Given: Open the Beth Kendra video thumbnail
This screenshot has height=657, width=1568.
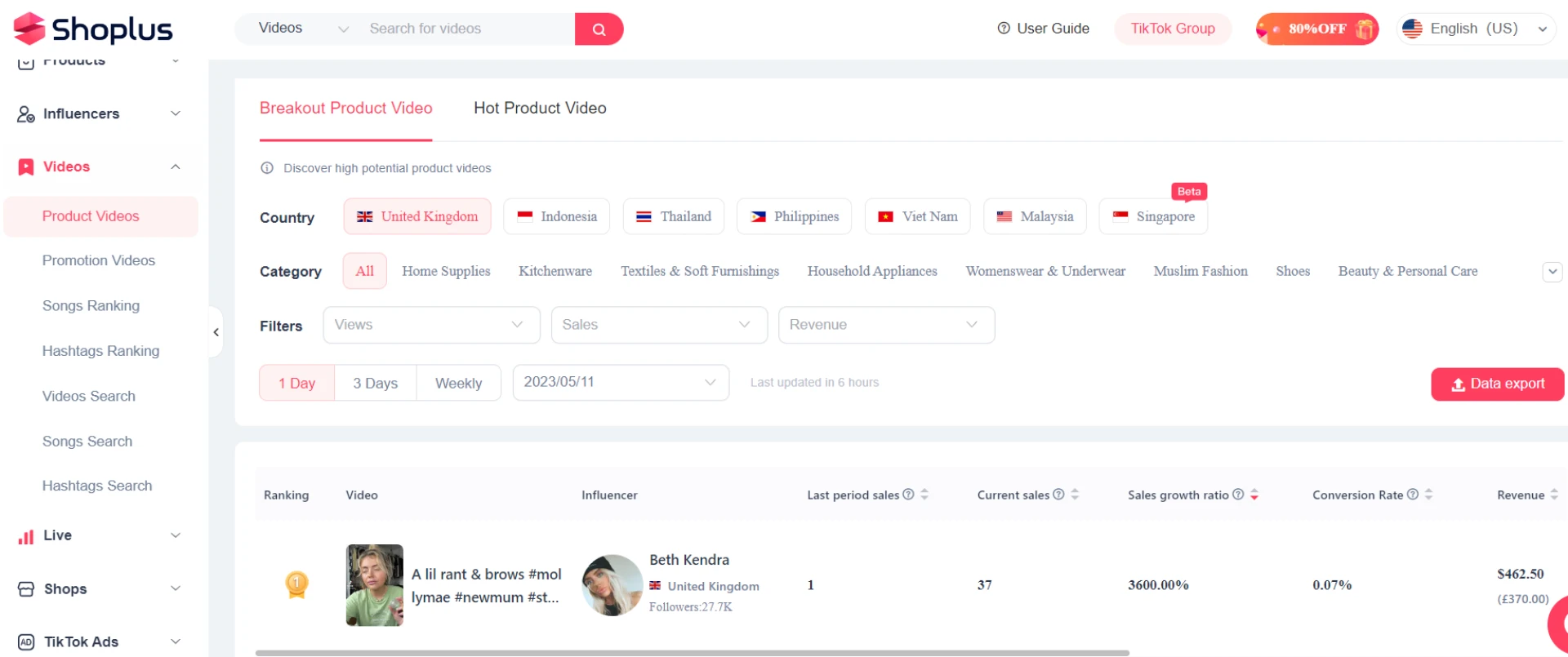Looking at the screenshot, I should (375, 585).
